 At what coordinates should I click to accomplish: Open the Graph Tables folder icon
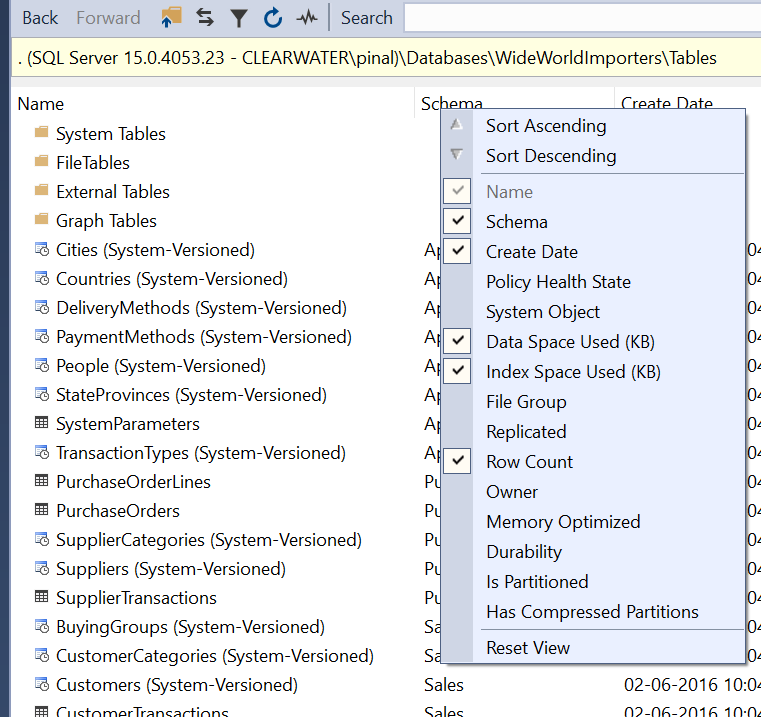(x=42, y=219)
